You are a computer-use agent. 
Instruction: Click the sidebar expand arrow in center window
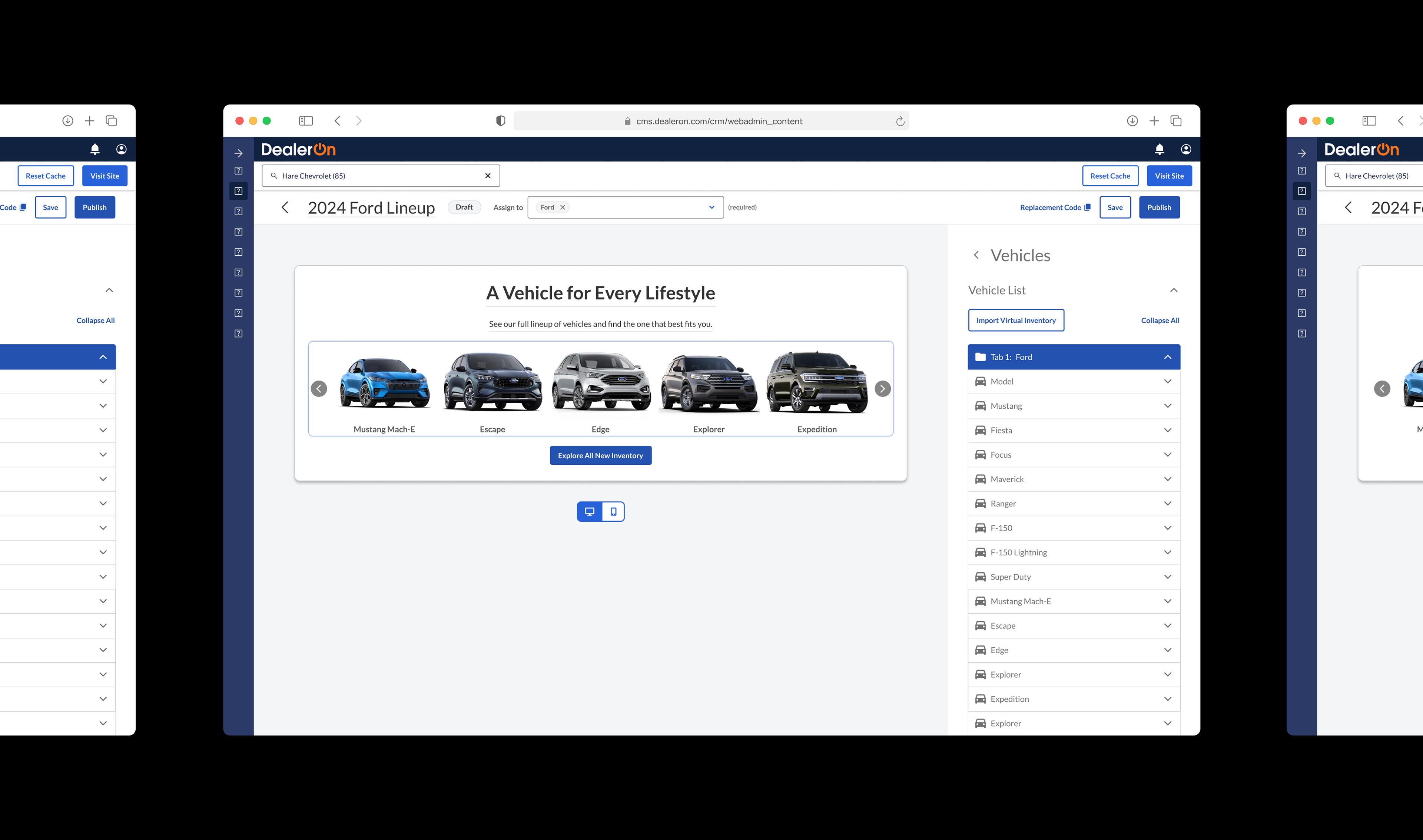(238, 153)
